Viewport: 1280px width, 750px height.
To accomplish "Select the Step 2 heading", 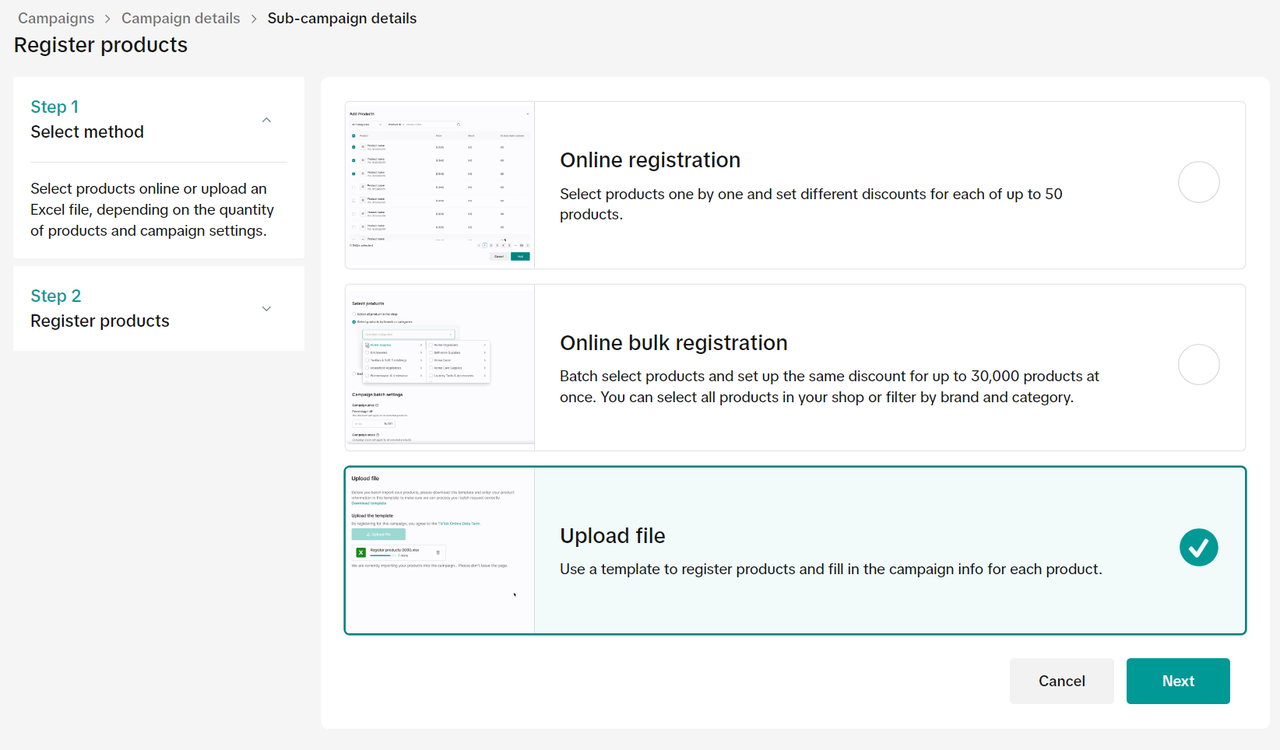I will point(56,296).
